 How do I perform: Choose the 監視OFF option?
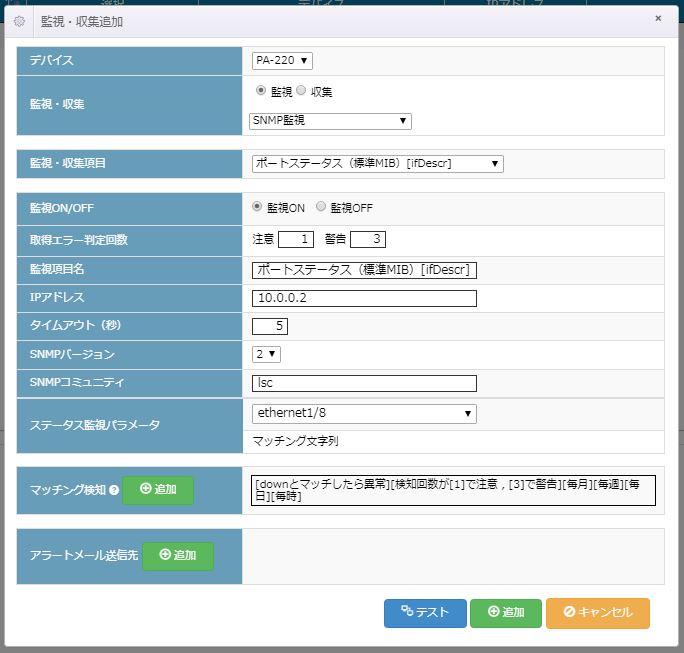[x=321, y=207]
